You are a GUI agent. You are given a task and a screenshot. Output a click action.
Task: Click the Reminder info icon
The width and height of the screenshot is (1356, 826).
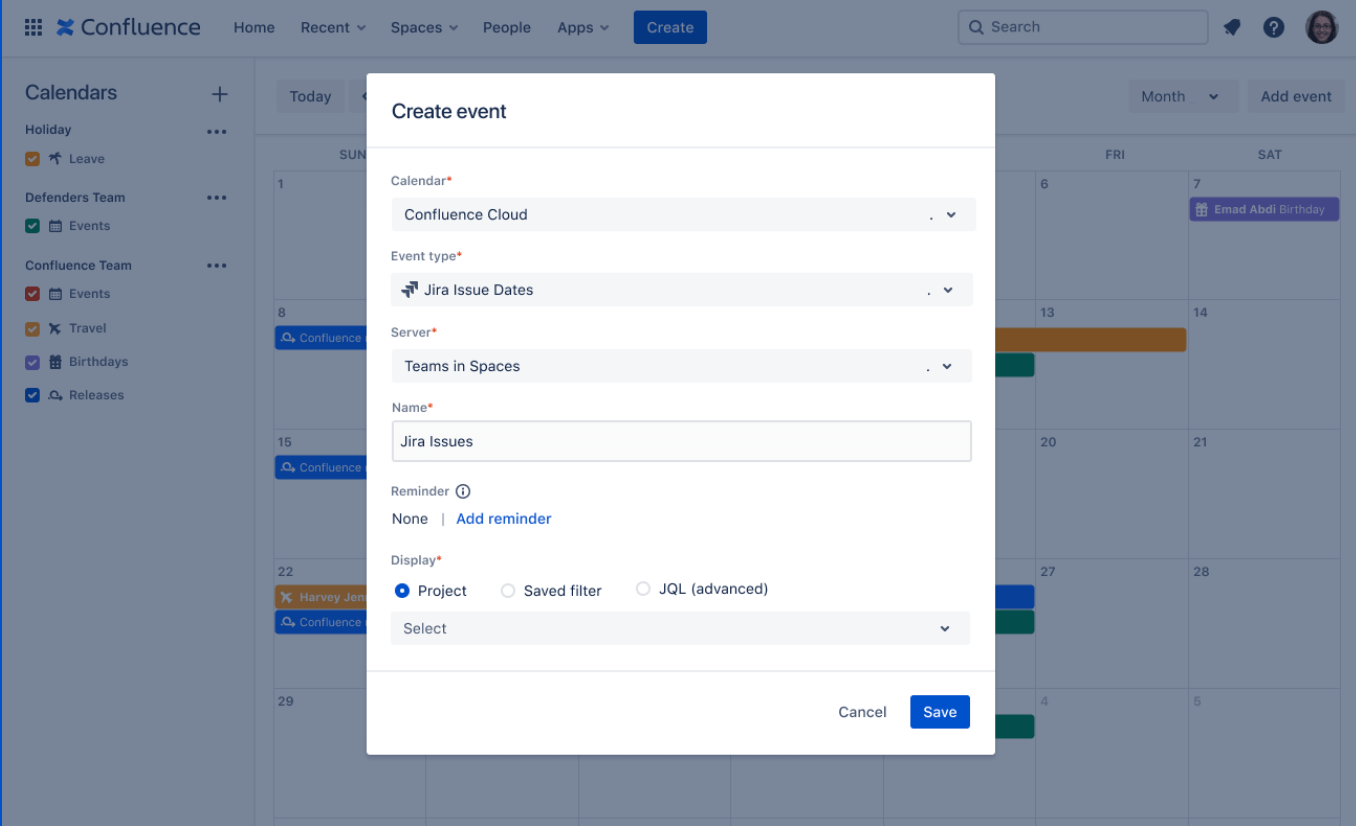pyautogui.click(x=463, y=491)
